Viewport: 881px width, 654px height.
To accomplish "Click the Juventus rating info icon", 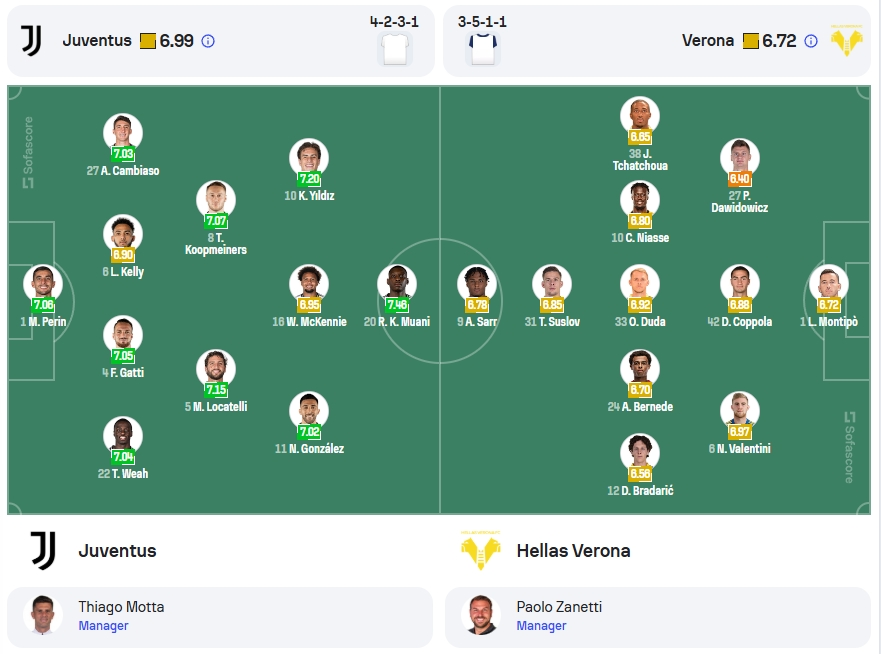I will click(208, 41).
